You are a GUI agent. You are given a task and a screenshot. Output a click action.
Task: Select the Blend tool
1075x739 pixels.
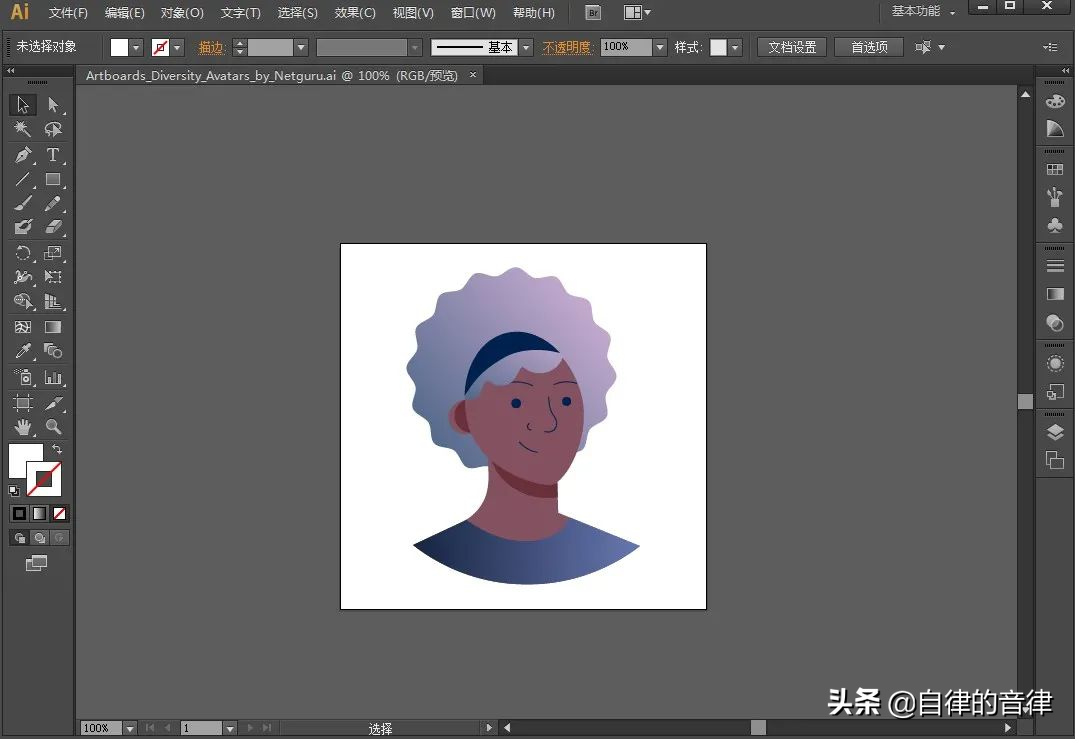53,351
